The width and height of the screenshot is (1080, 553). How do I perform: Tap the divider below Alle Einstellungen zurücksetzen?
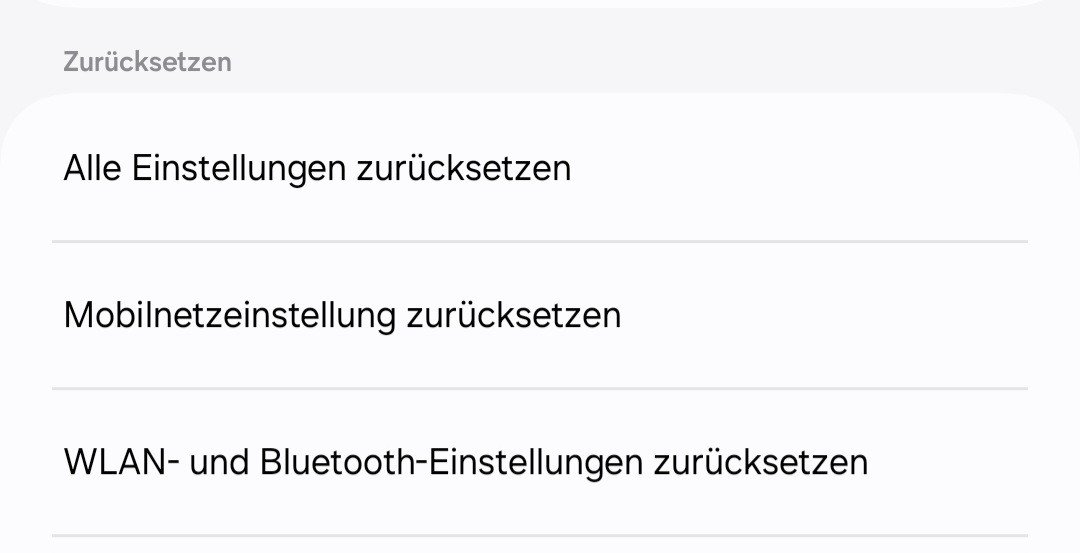(x=540, y=241)
